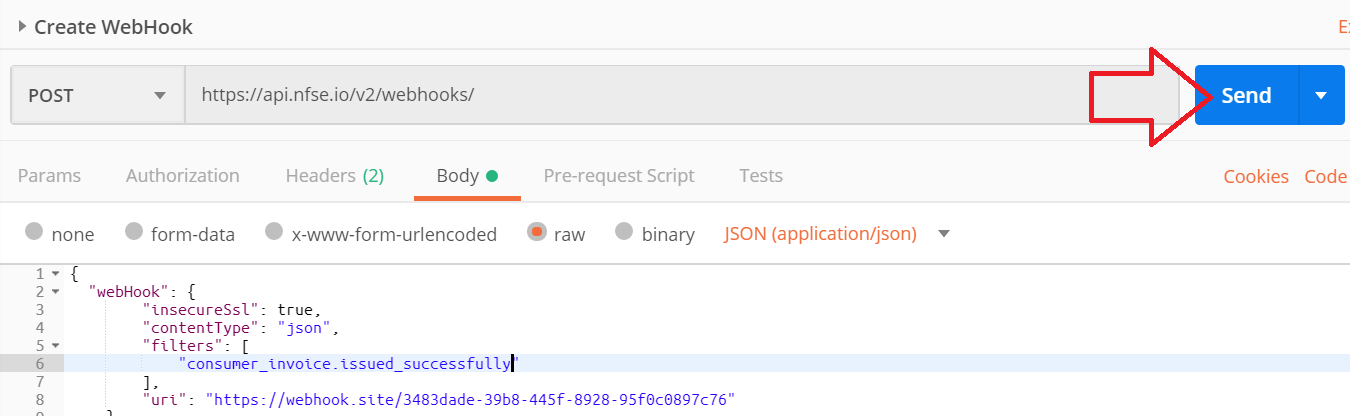Open the Send options arrow
The height and width of the screenshot is (416, 1350).
(x=1321, y=96)
